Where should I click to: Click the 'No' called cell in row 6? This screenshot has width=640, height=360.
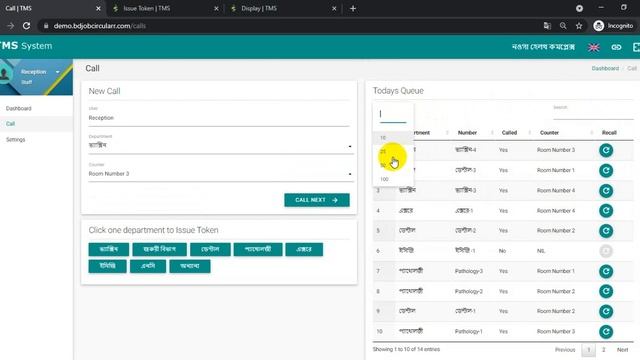[x=502, y=251]
